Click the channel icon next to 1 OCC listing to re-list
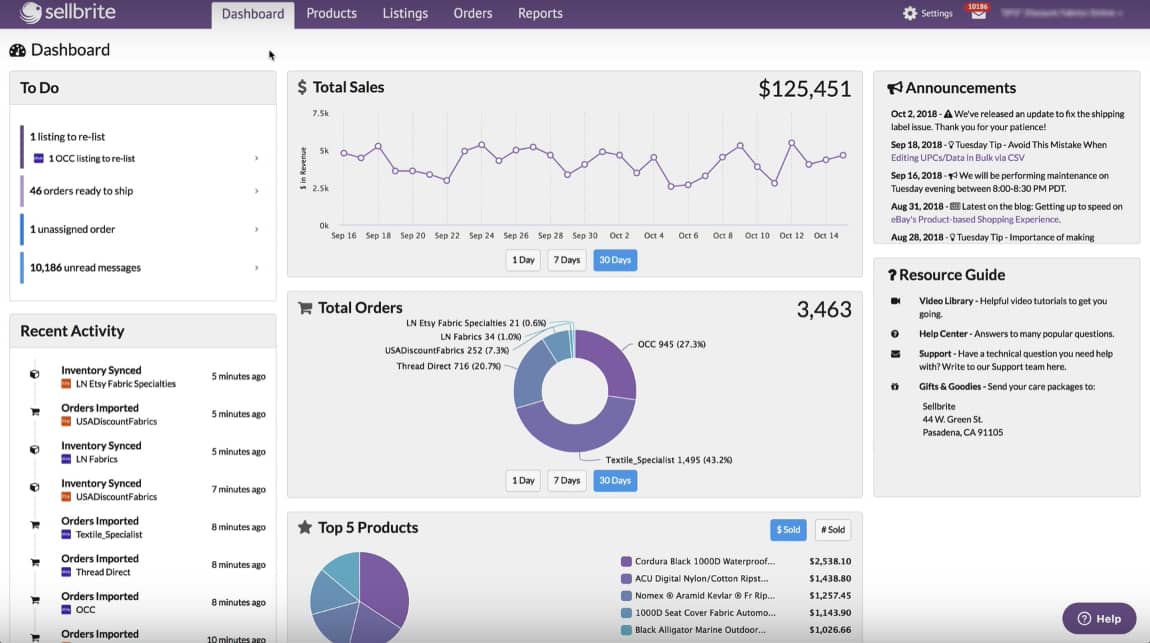Image resolution: width=1150 pixels, height=643 pixels. [39, 158]
